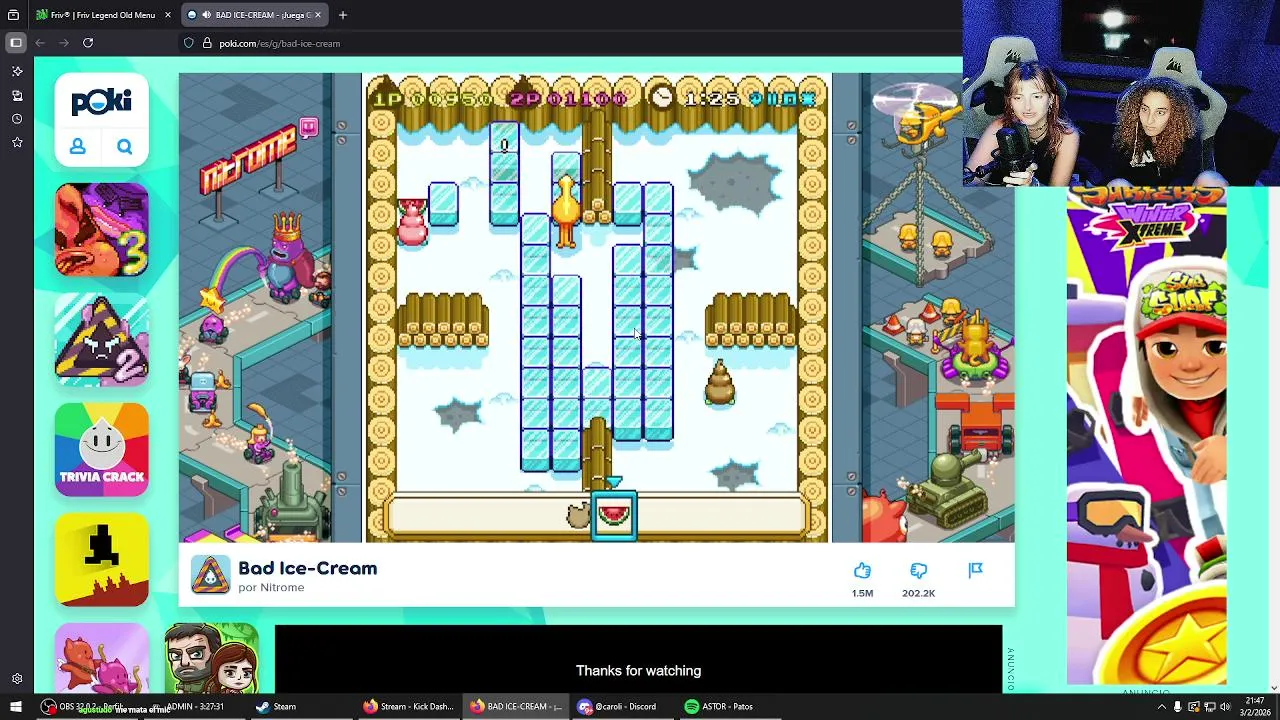Close the Friv Legend Old Menu tab
The width and height of the screenshot is (1280, 720).
(168, 15)
